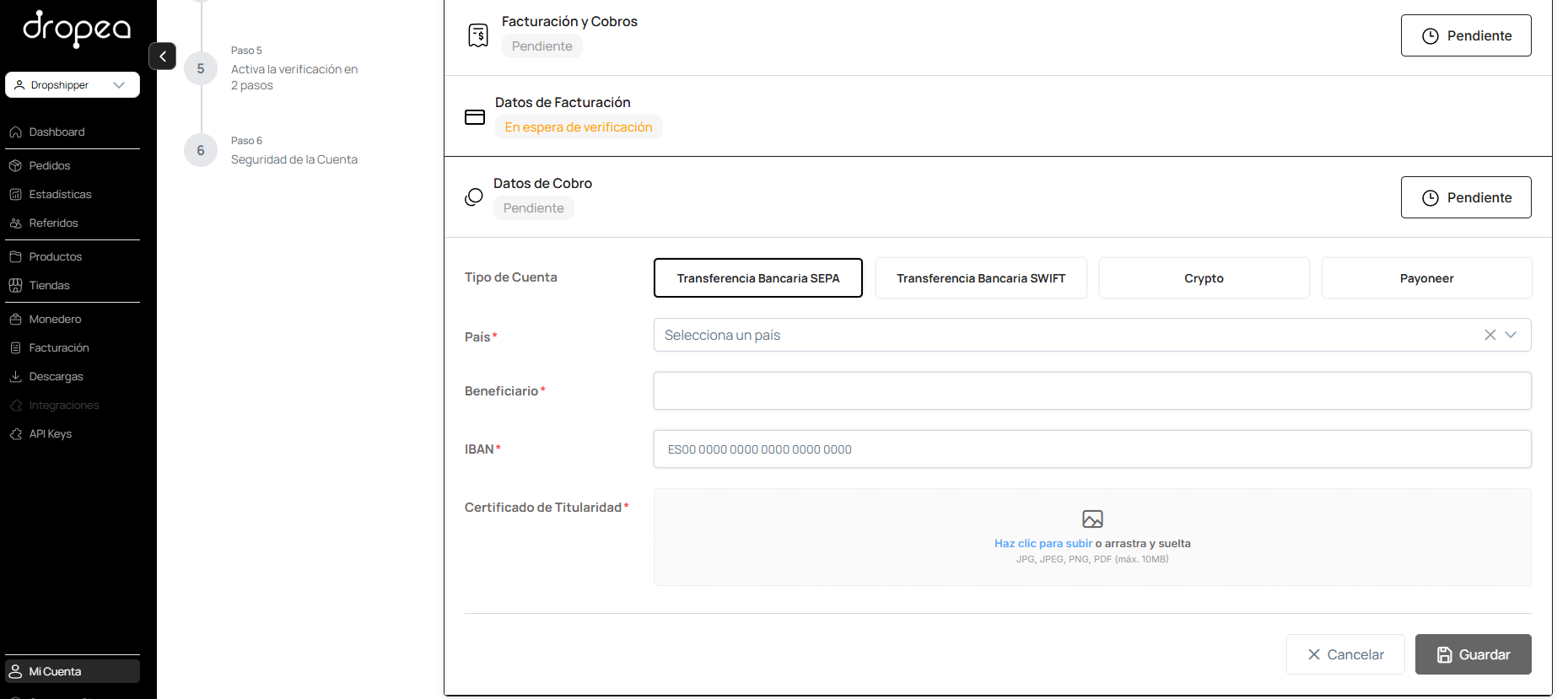Collapse the sidebar with the arrow button
The height and width of the screenshot is (699, 1568).
point(162,56)
